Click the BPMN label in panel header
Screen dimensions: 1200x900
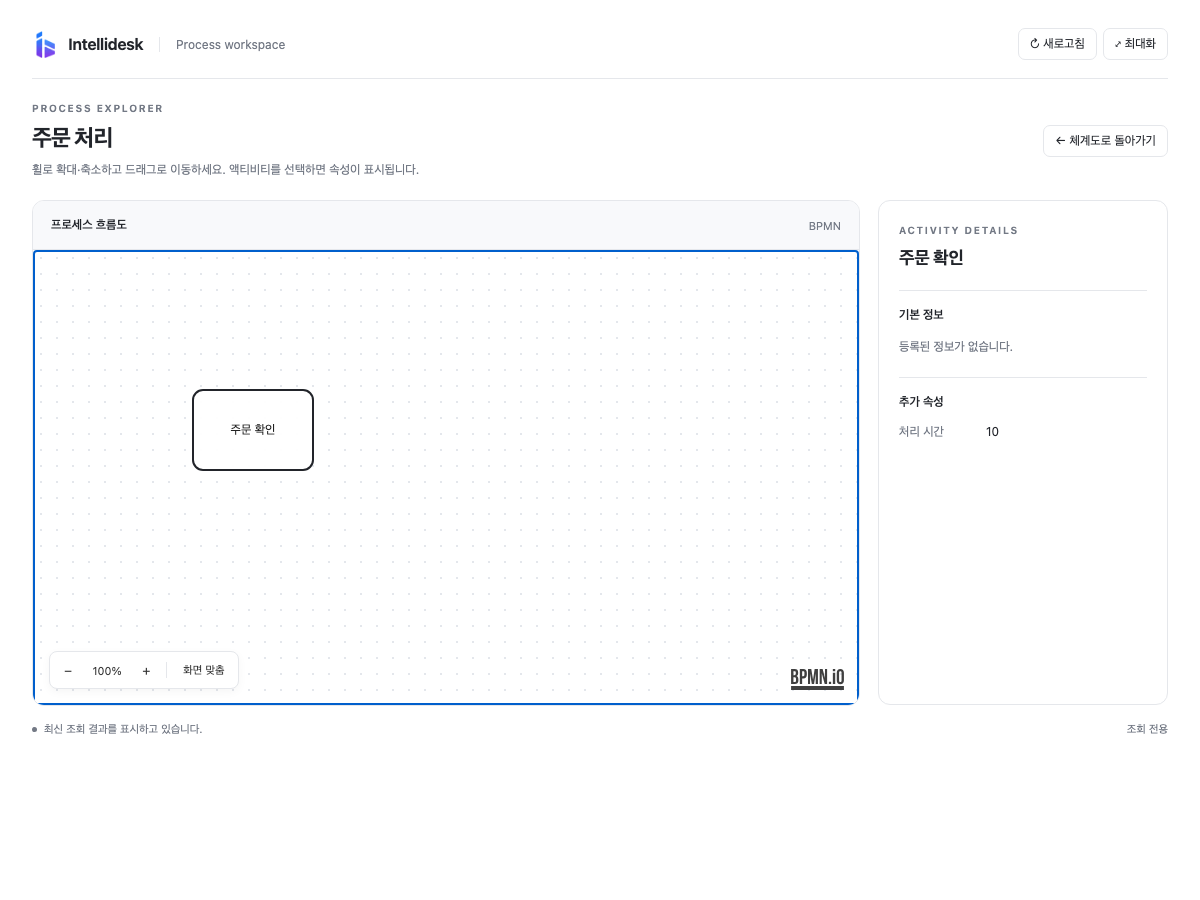[825, 226]
